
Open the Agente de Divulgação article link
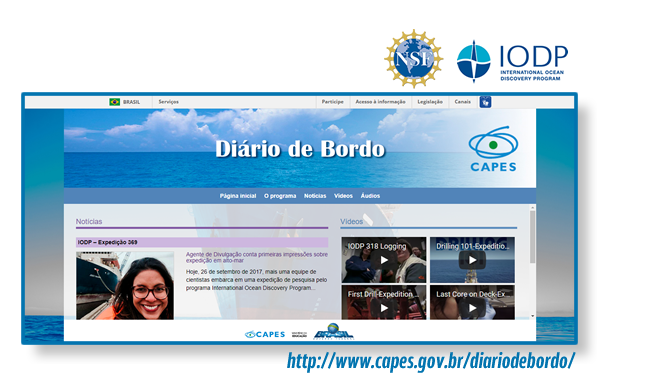[x=256, y=257]
